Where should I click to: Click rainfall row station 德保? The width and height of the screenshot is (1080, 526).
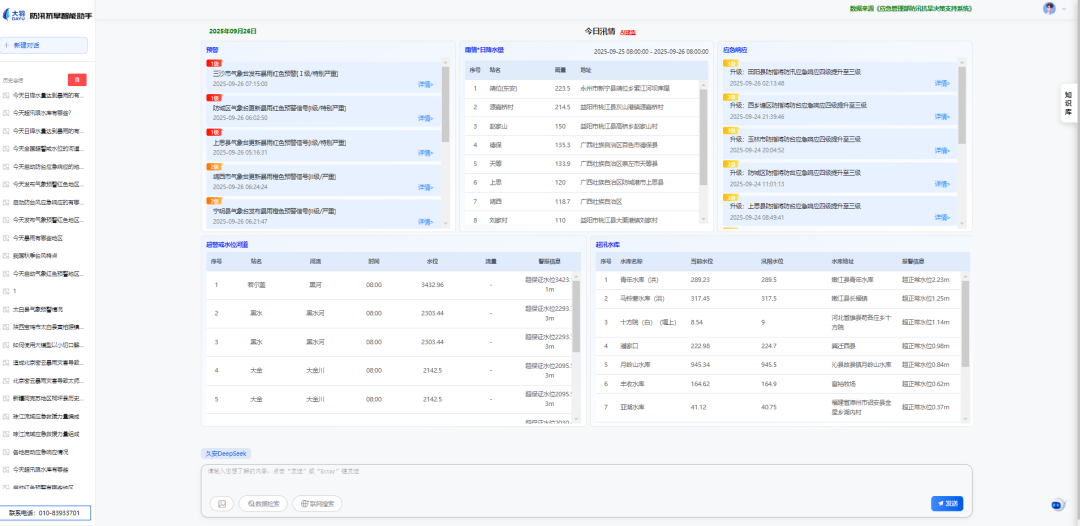[x=496, y=145]
